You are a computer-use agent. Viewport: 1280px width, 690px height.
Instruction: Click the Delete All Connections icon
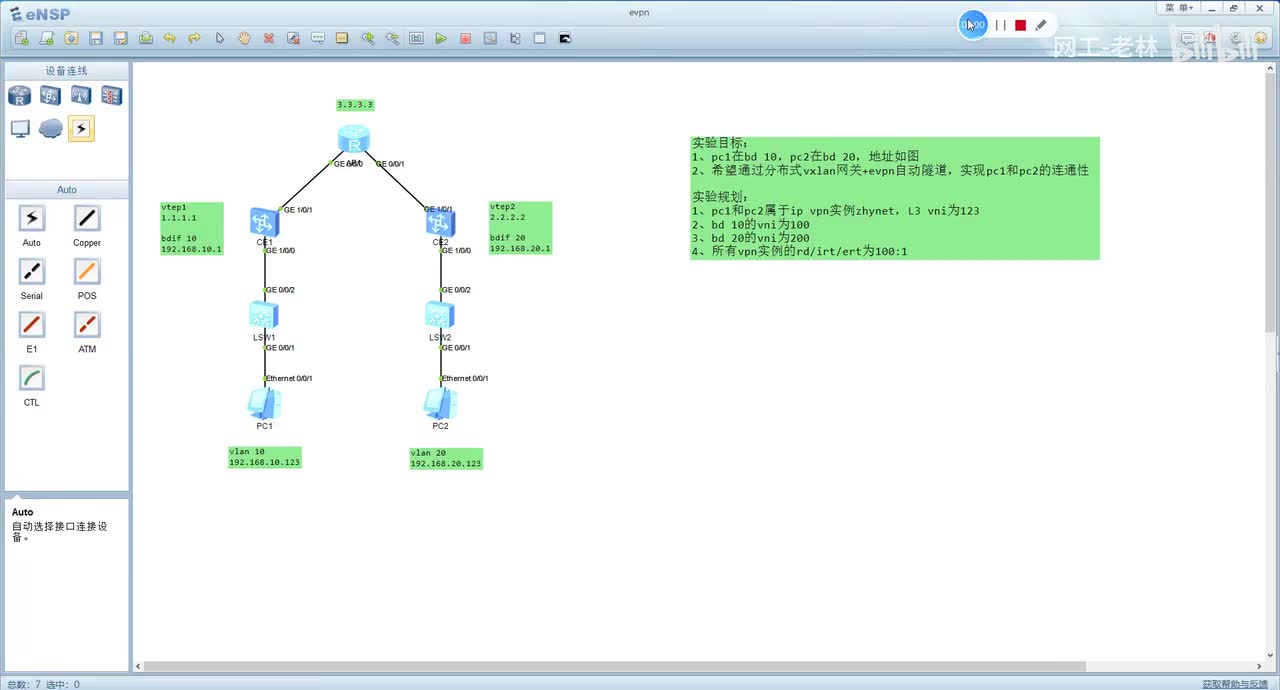click(293, 38)
